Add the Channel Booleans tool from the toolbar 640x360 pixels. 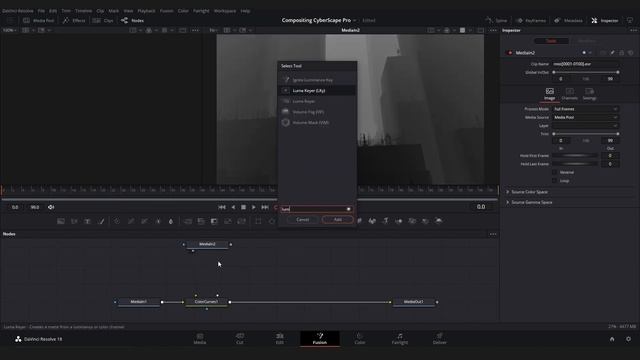point(201,221)
